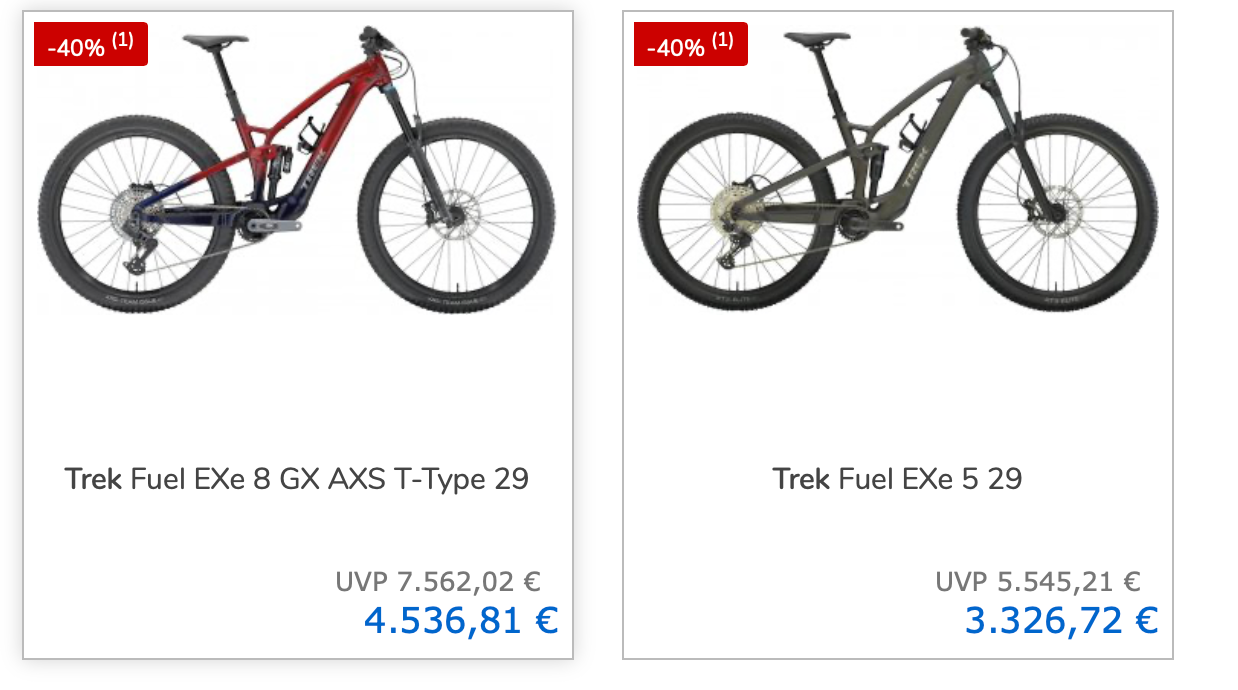Screen dimensions: 1238x690
Task: Select the blue 4.536,81 € sale price
Action: (461, 621)
